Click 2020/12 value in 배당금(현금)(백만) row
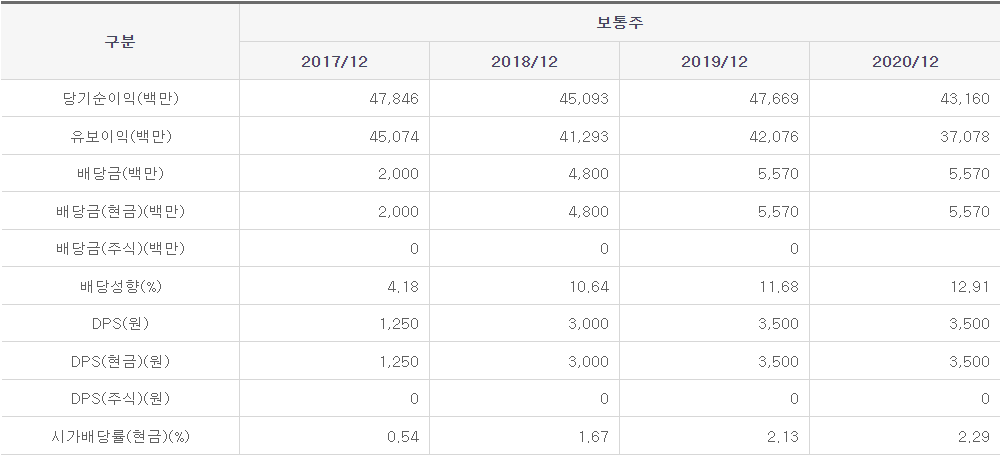This screenshot has width=1000, height=456. click(969, 211)
